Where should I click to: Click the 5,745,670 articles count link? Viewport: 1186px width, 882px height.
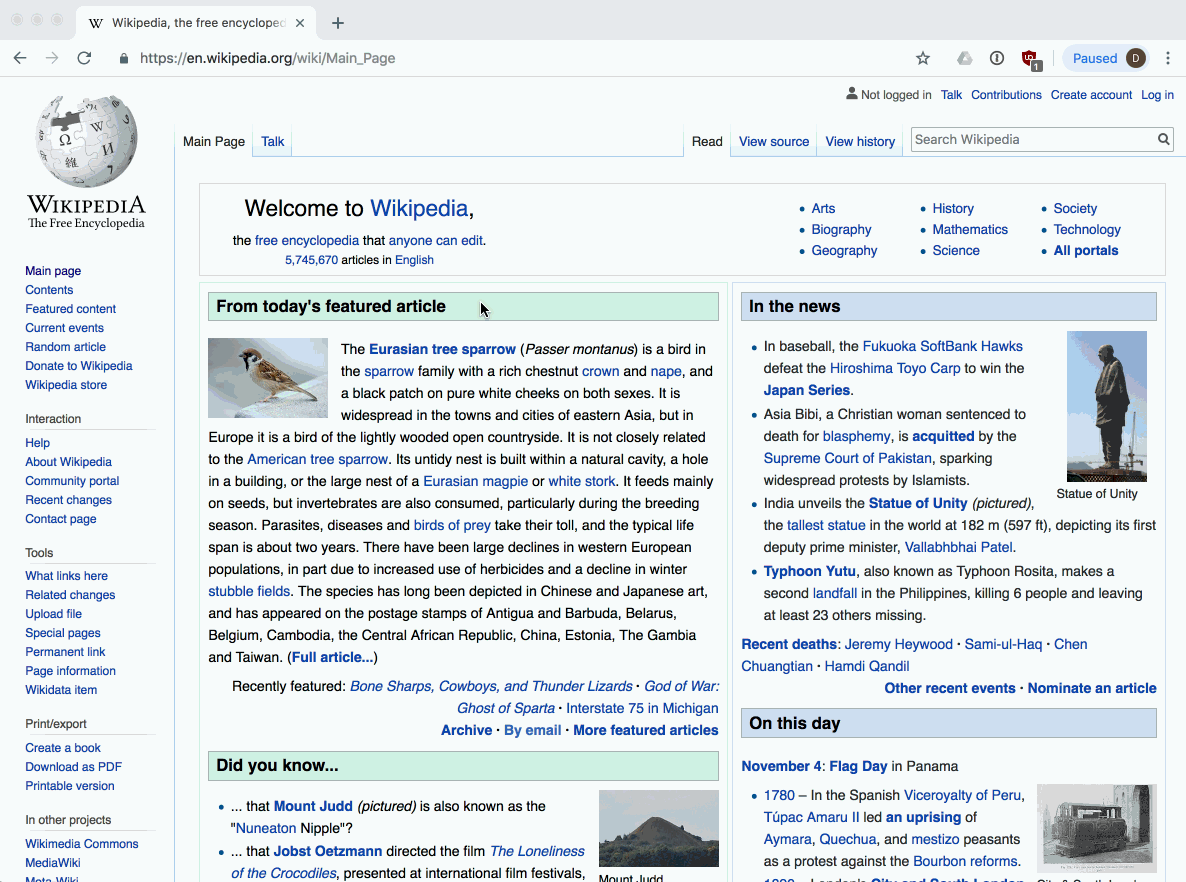[x=312, y=259]
